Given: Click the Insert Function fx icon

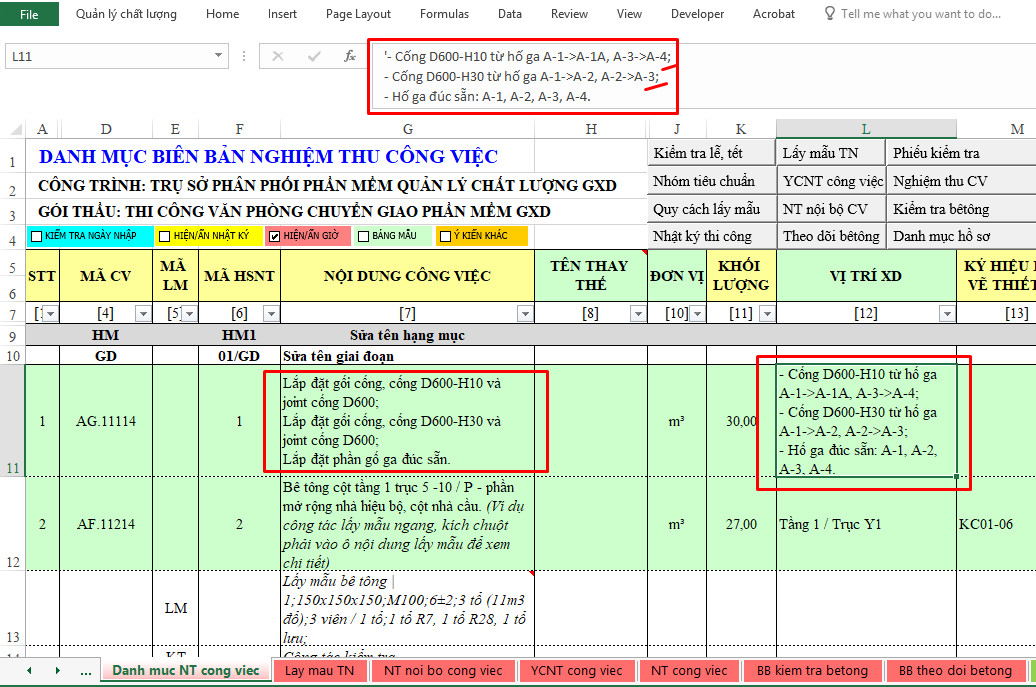Looking at the screenshot, I should click(350, 57).
